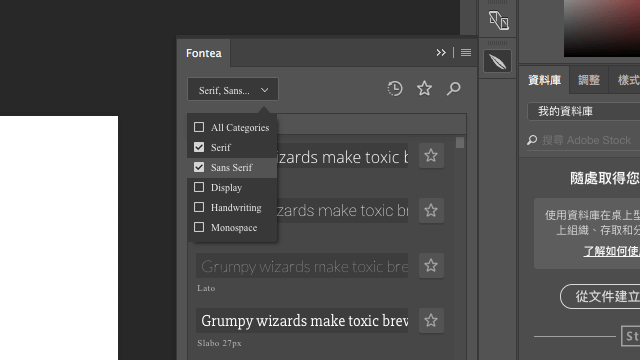This screenshot has height=360, width=640.
Task: Open the Fontea font search magnifier
Action: pos(453,89)
